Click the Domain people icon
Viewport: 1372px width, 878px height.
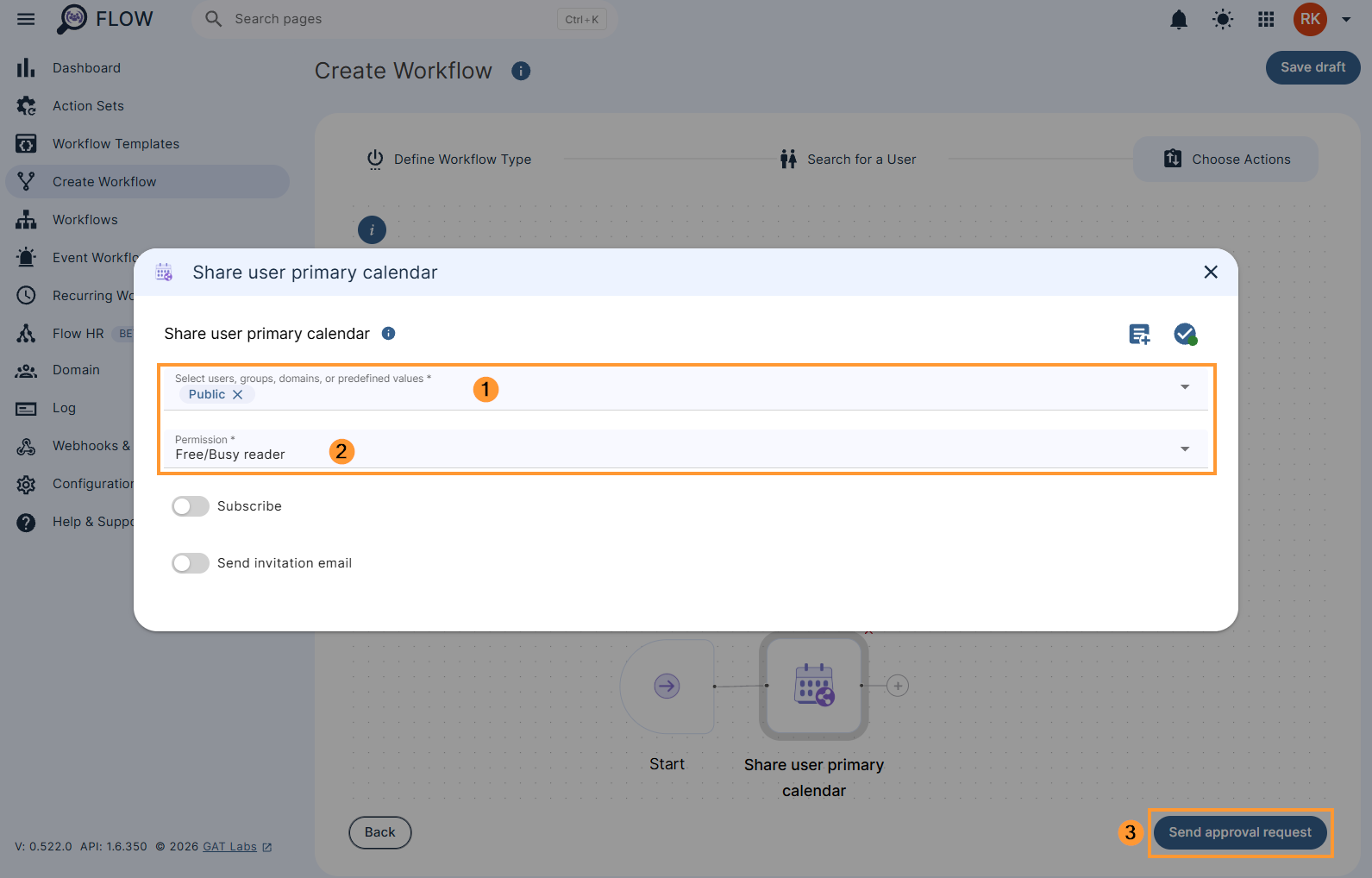tap(26, 371)
